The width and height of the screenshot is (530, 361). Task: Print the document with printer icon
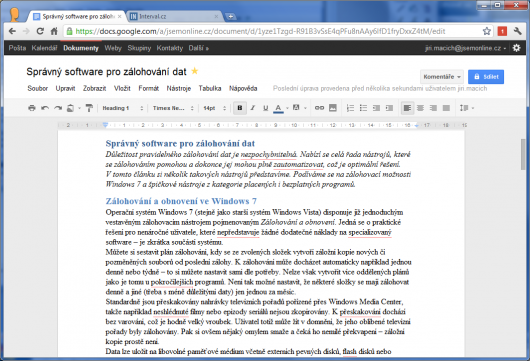tap(32, 108)
